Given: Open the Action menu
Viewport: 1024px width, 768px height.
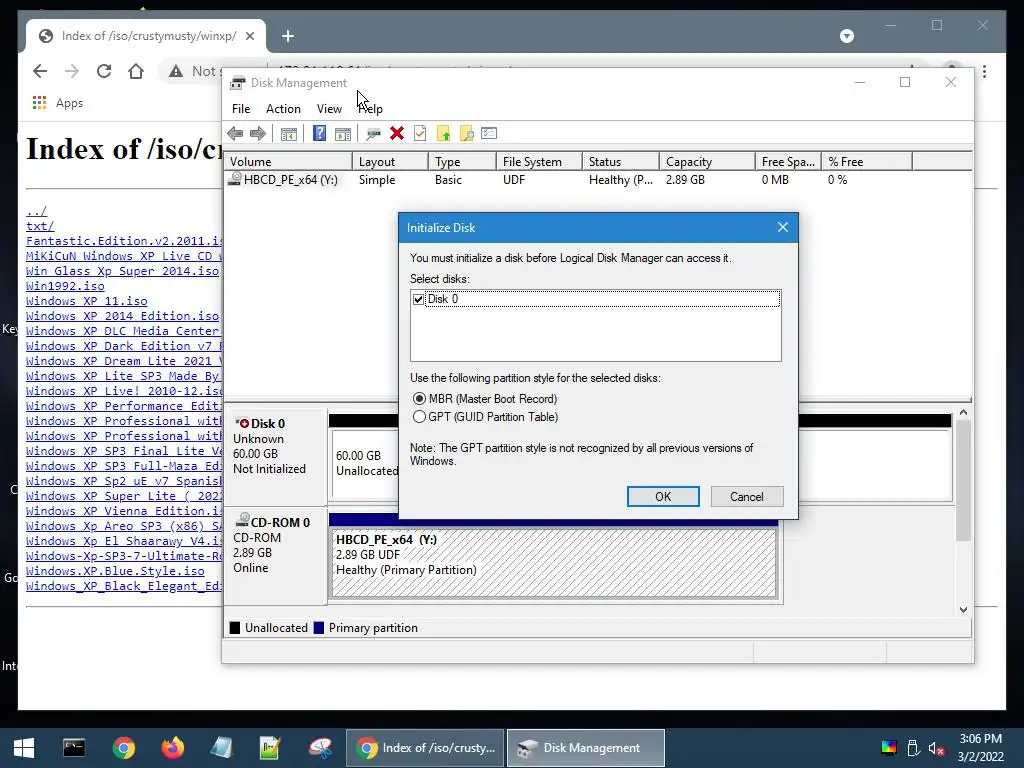Looking at the screenshot, I should 283,108.
